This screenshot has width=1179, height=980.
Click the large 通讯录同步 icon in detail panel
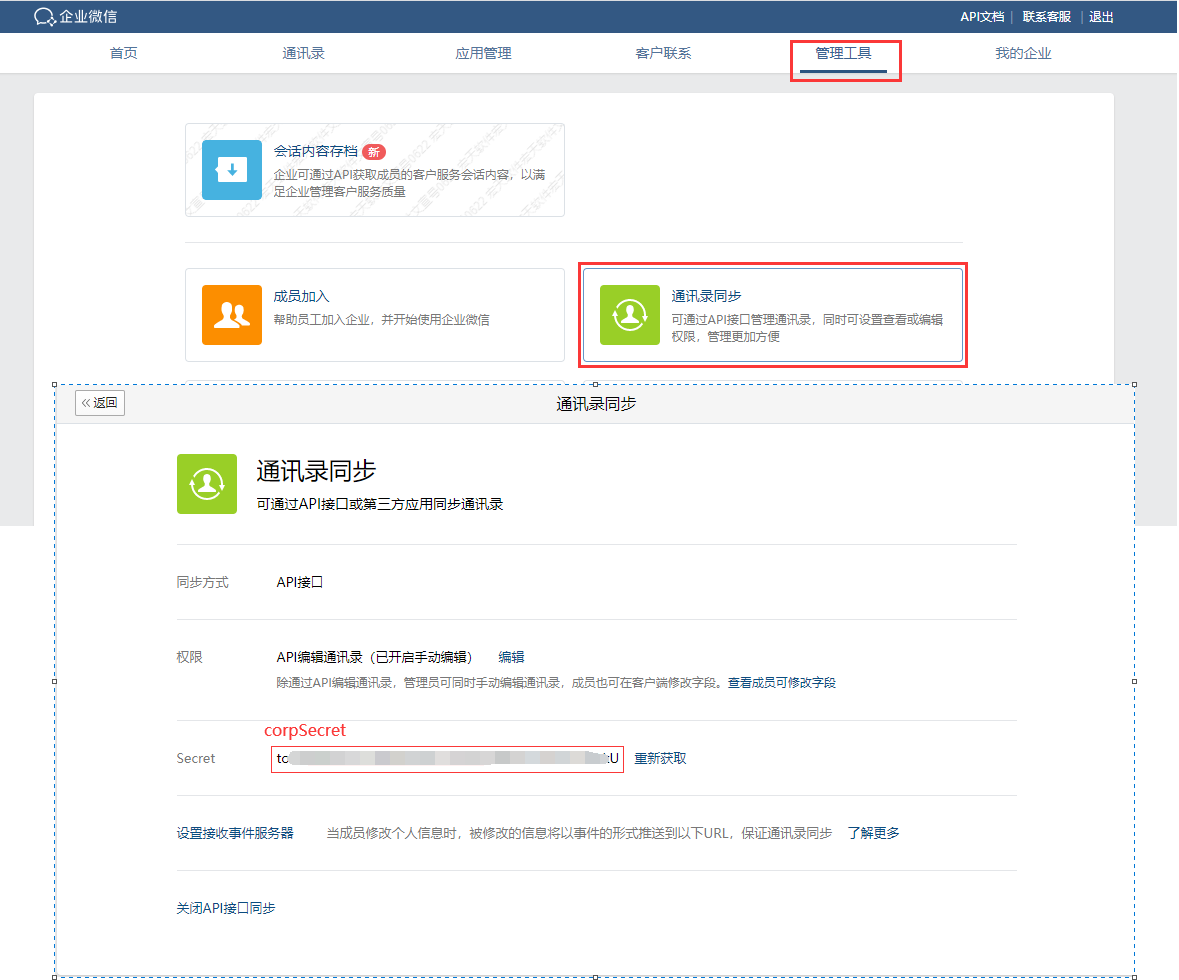207,484
